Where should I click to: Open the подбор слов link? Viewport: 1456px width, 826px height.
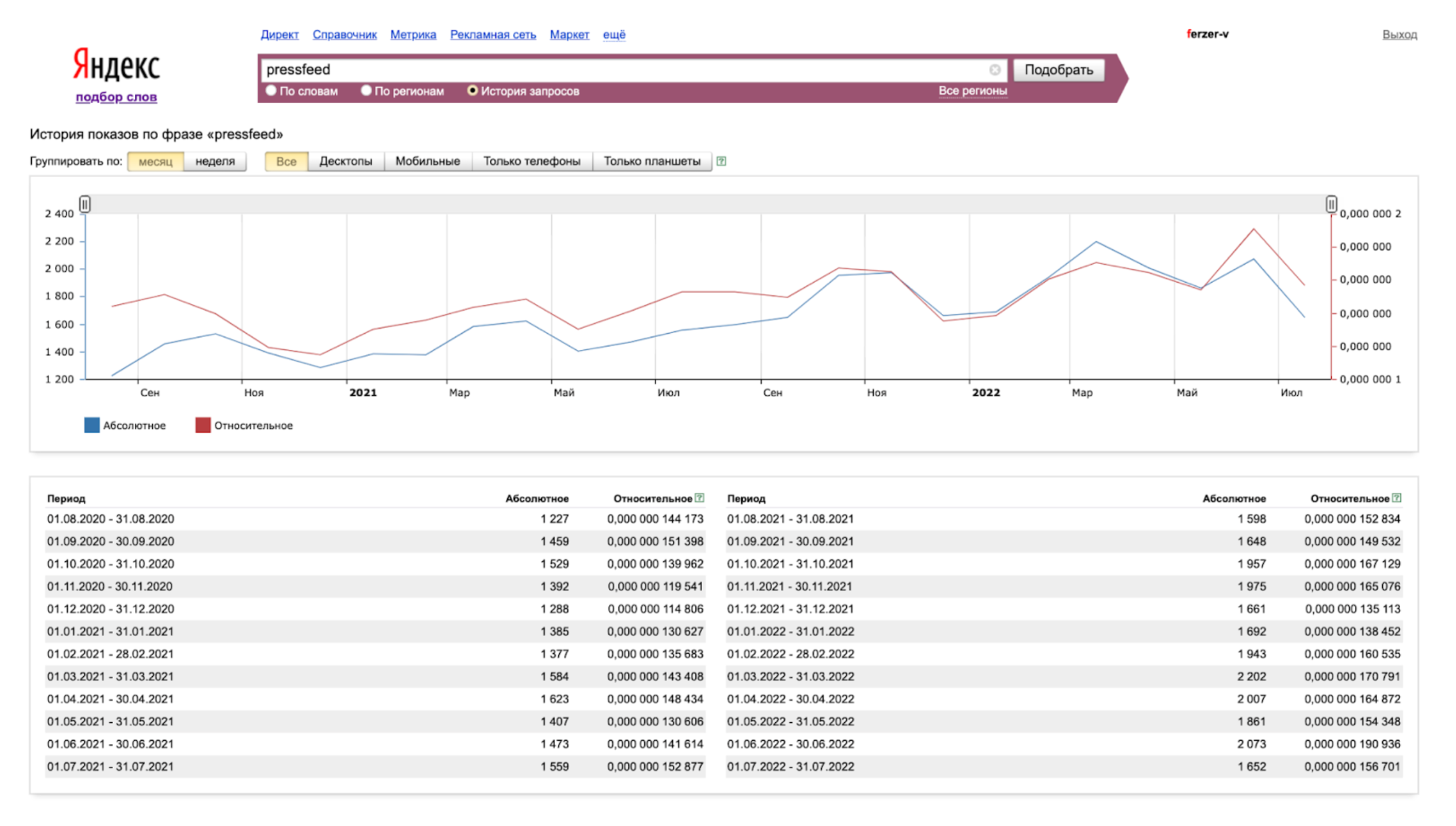click(x=116, y=97)
